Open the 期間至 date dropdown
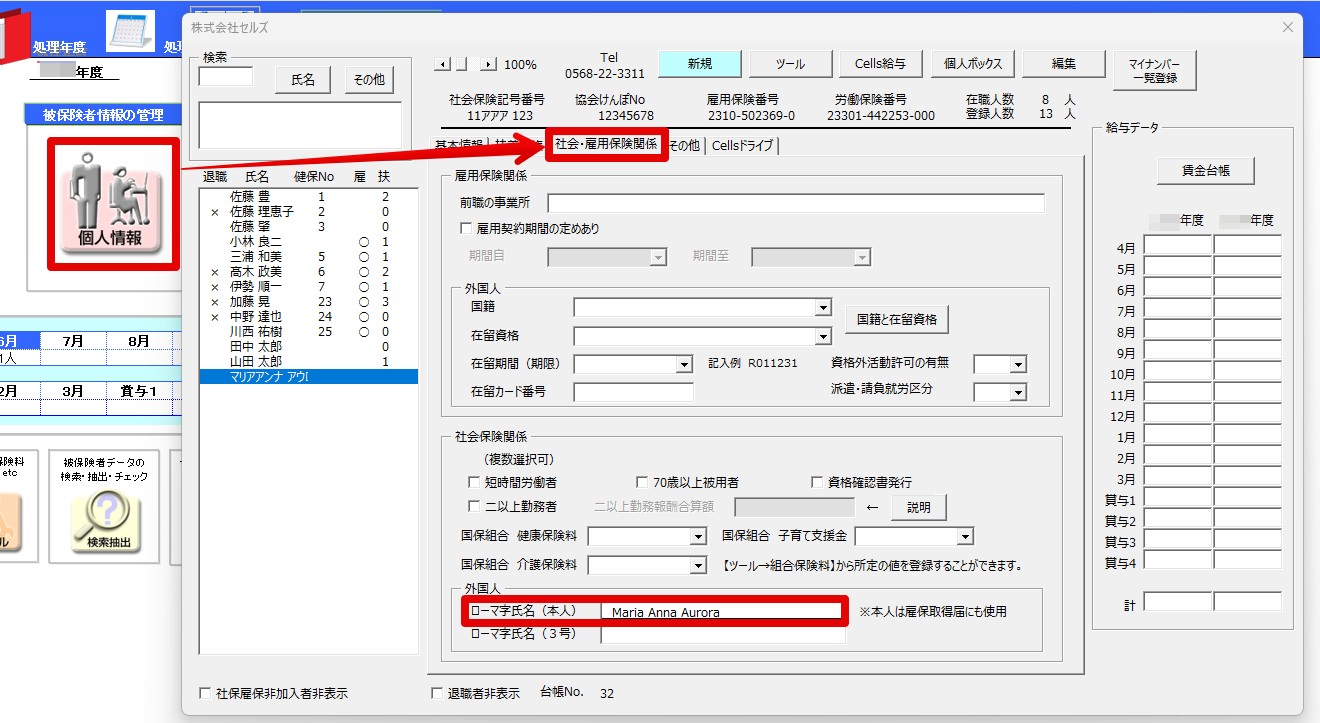 click(x=862, y=257)
